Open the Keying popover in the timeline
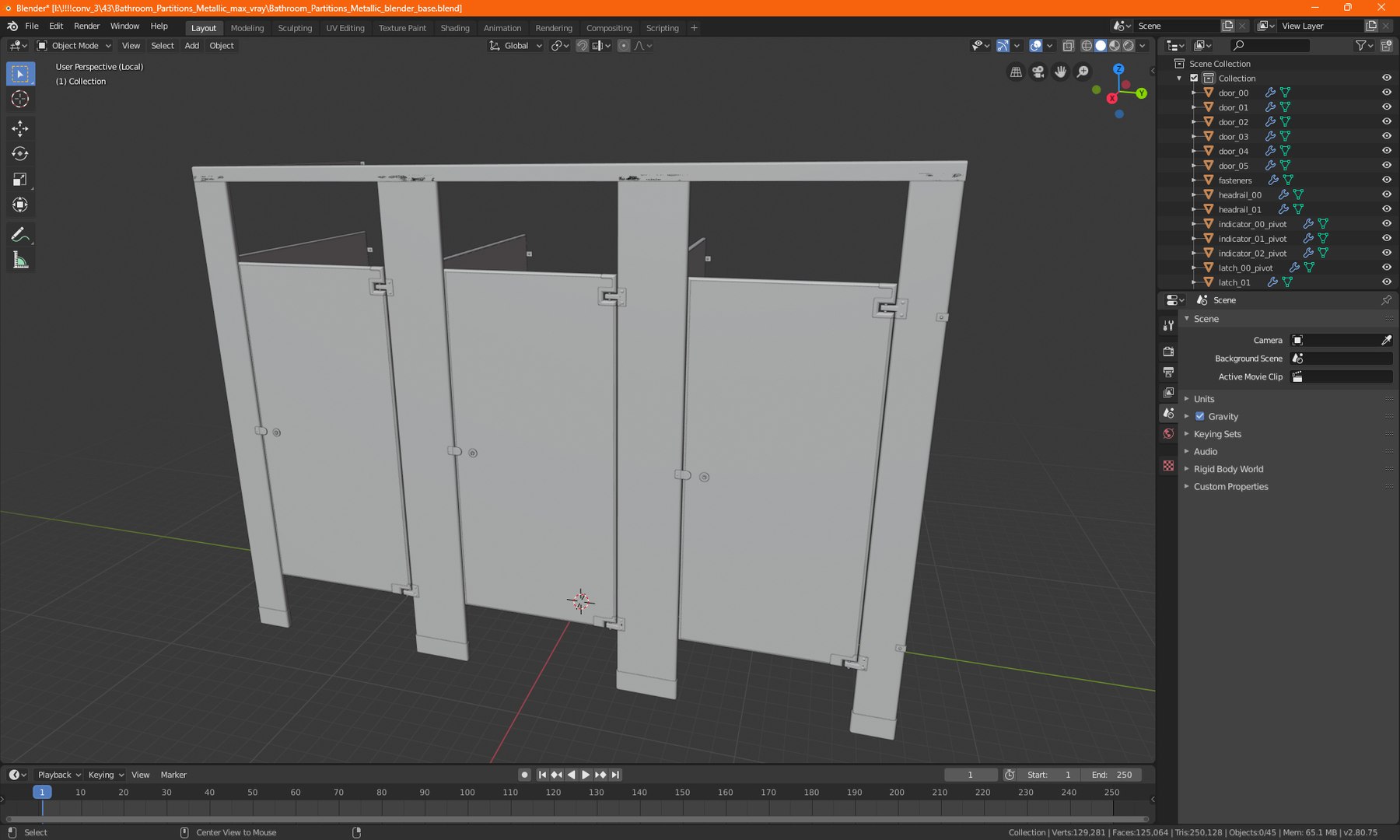This screenshot has width=1400, height=840. (106, 775)
